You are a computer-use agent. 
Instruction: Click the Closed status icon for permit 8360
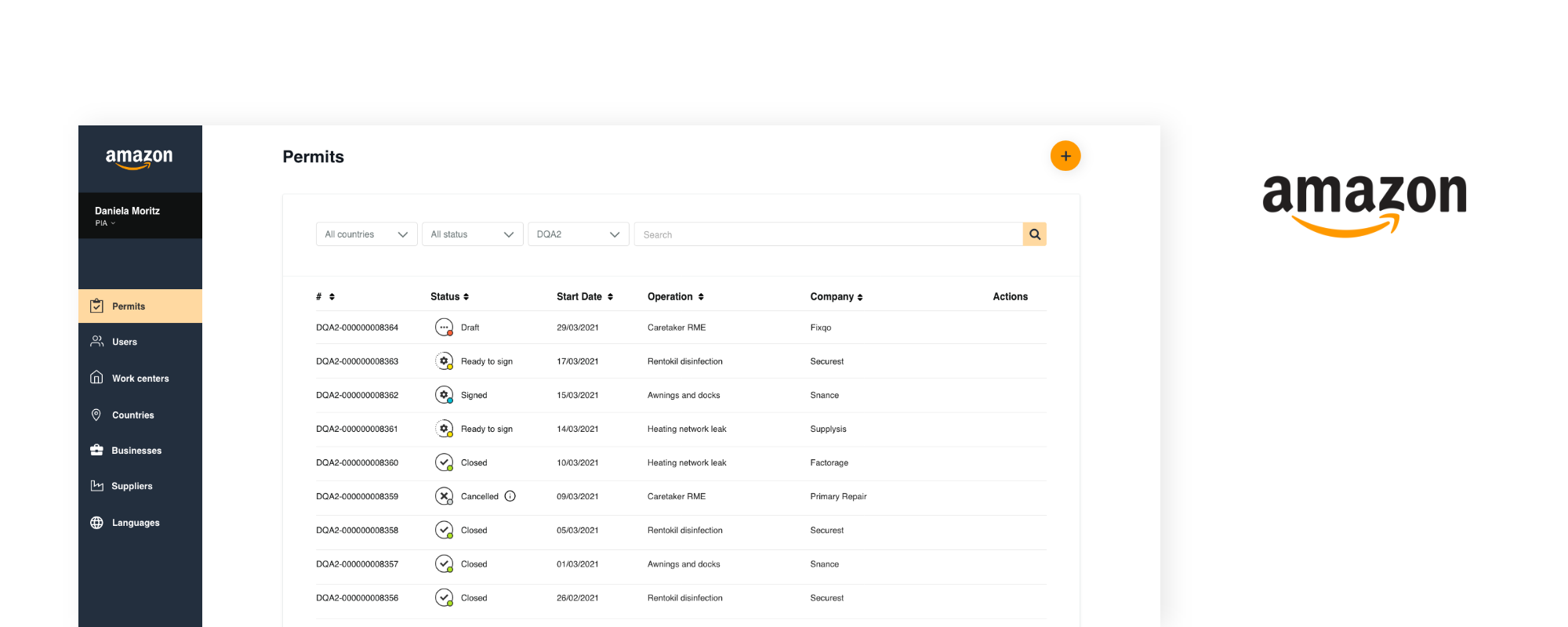[x=444, y=462]
